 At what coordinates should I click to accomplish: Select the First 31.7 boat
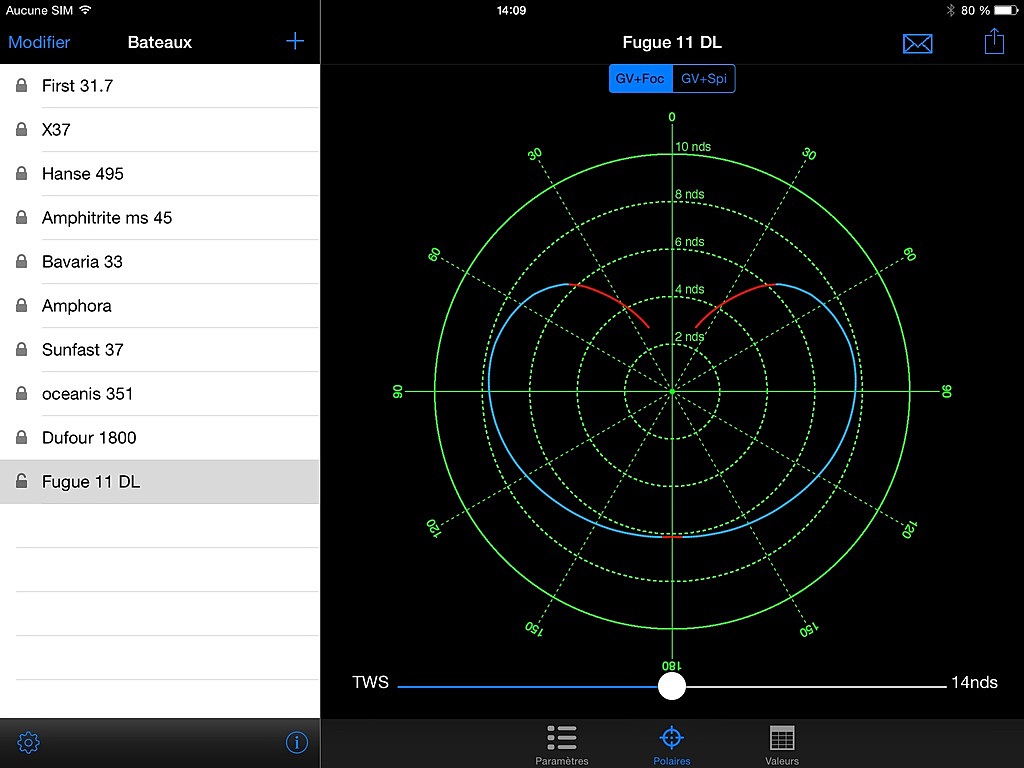(160, 86)
